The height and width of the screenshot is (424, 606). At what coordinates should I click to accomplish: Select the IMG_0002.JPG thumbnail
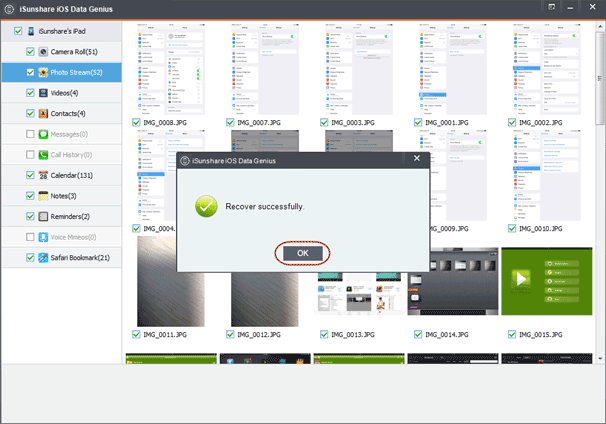click(x=546, y=69)
